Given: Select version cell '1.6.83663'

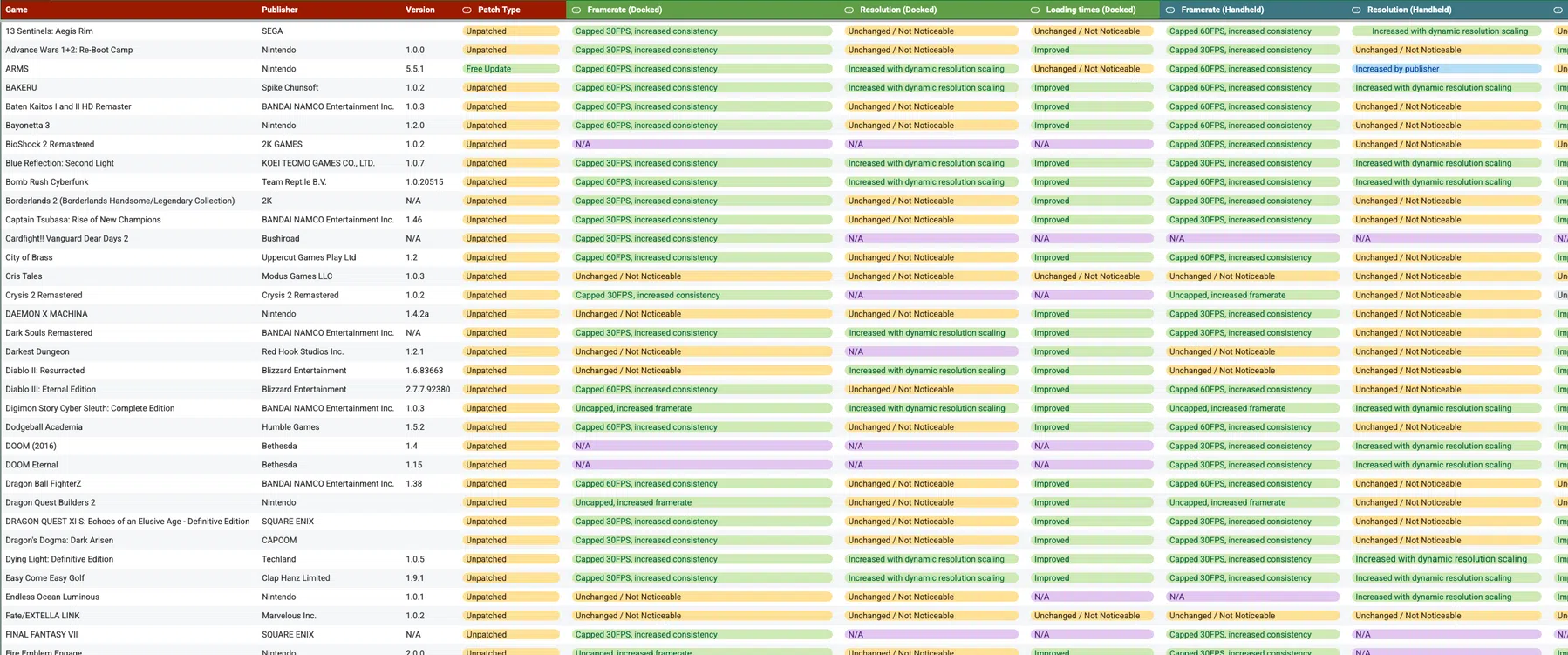Looking at the screenshot, I should [425, 371].
